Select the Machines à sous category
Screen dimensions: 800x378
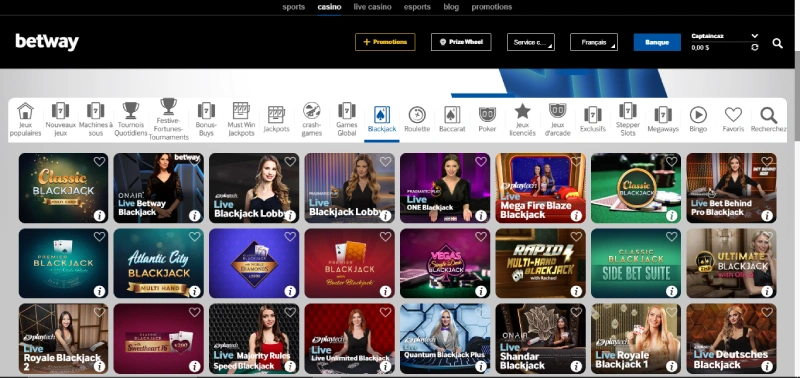click(95, 119)
